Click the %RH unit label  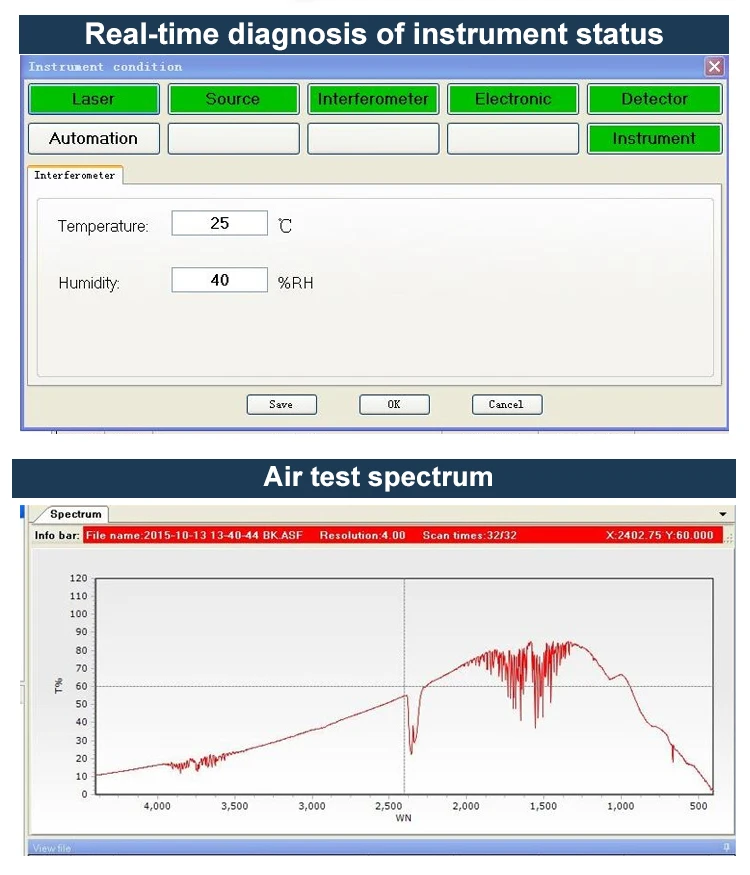click(295, 283)
